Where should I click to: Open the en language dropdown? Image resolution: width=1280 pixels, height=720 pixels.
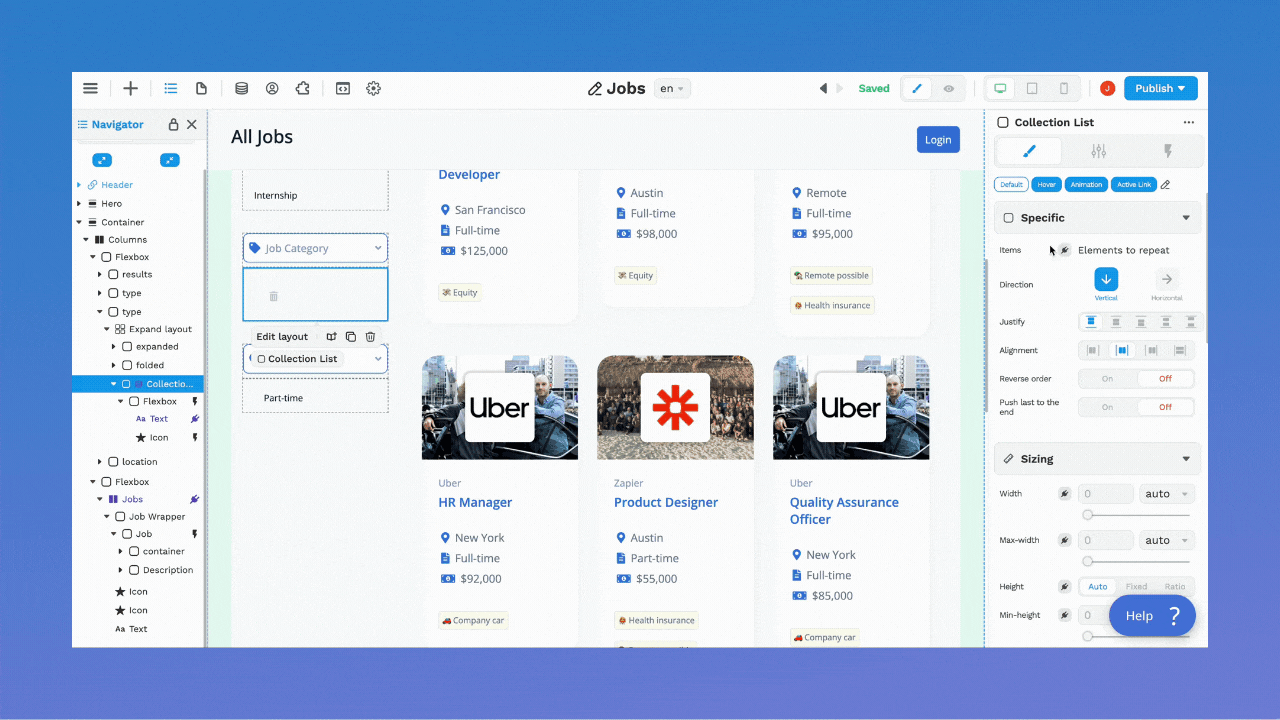click(672, 88)
